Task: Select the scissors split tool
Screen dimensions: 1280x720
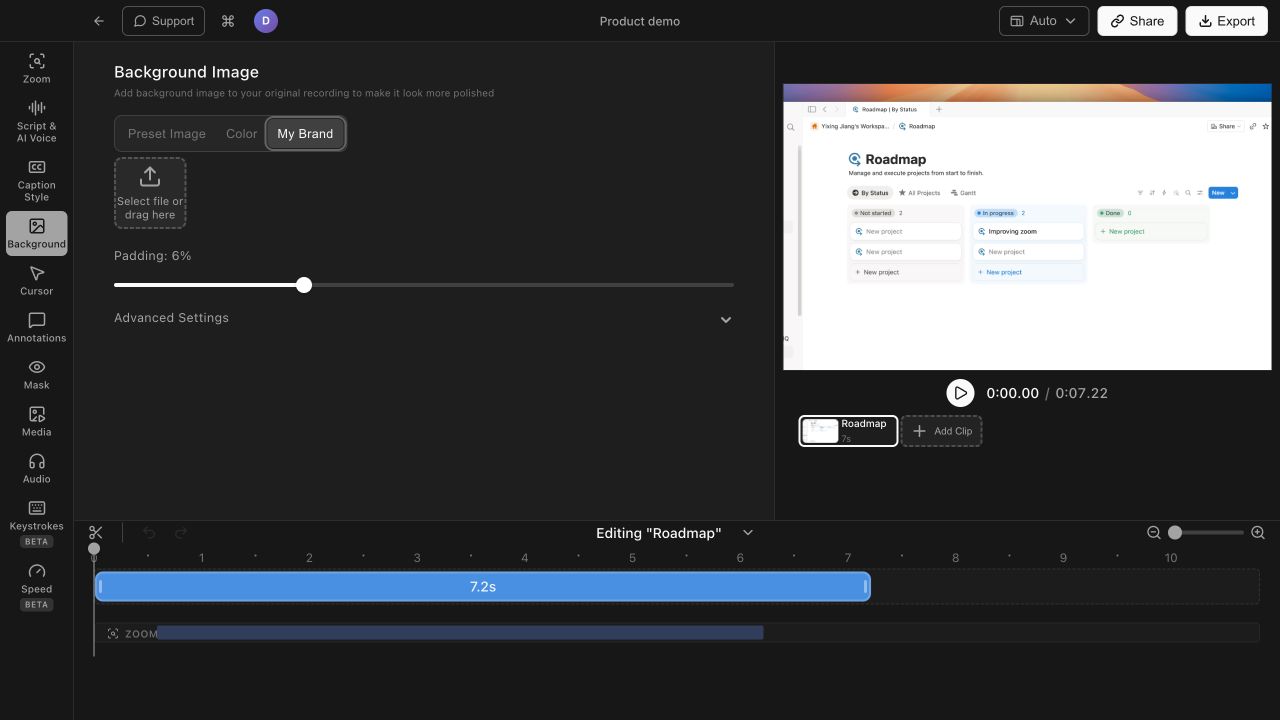Action: click(96, 533)
